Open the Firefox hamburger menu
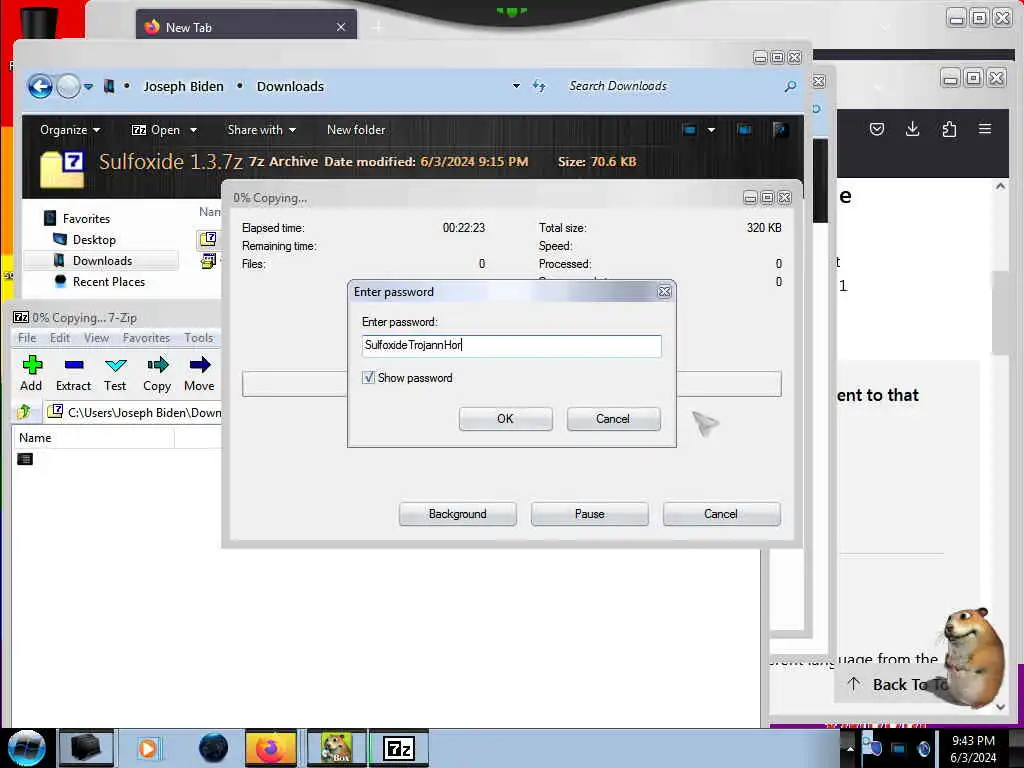The height and width of the screenshot is (768, 1024). pyautogui.click(x=985, y=129)
